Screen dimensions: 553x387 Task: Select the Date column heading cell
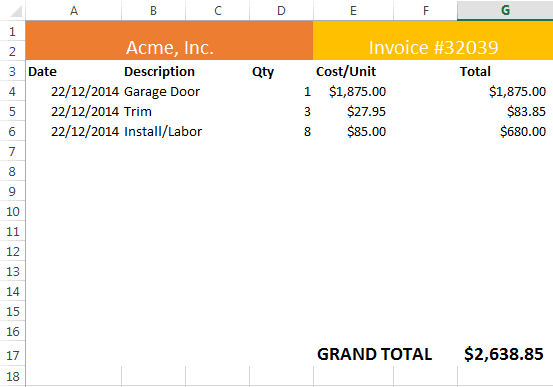point(74,71)
